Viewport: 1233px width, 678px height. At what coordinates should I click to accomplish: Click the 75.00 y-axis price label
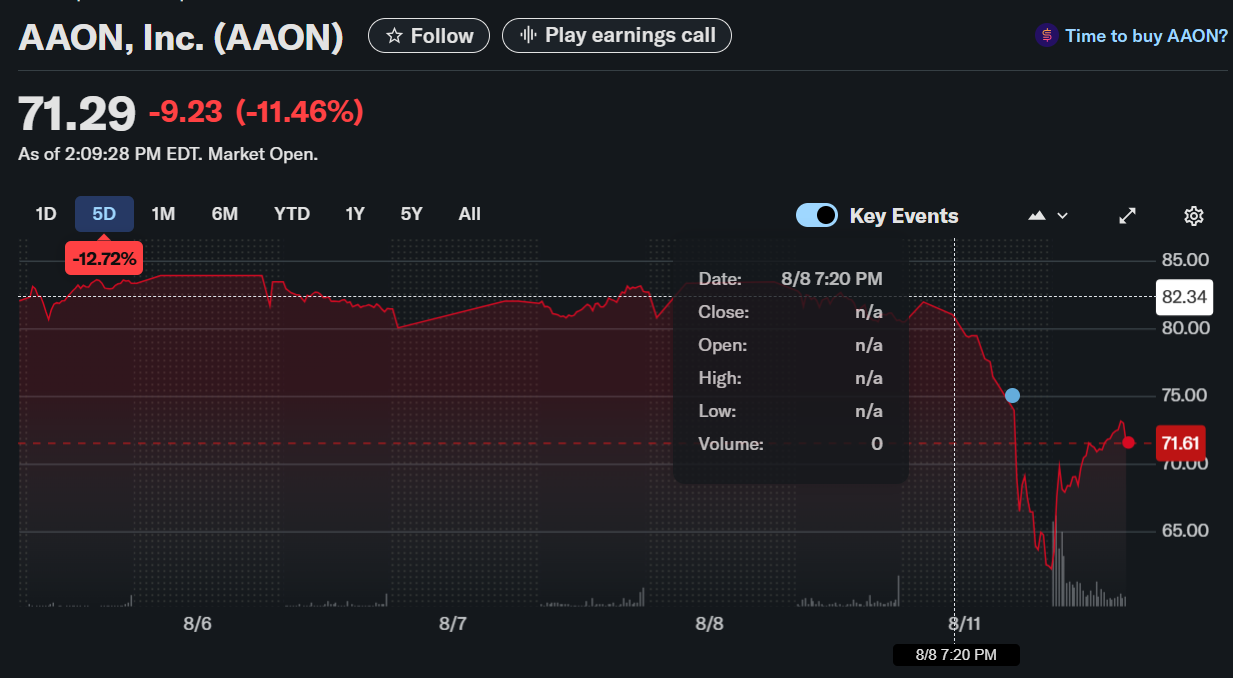1184,395
